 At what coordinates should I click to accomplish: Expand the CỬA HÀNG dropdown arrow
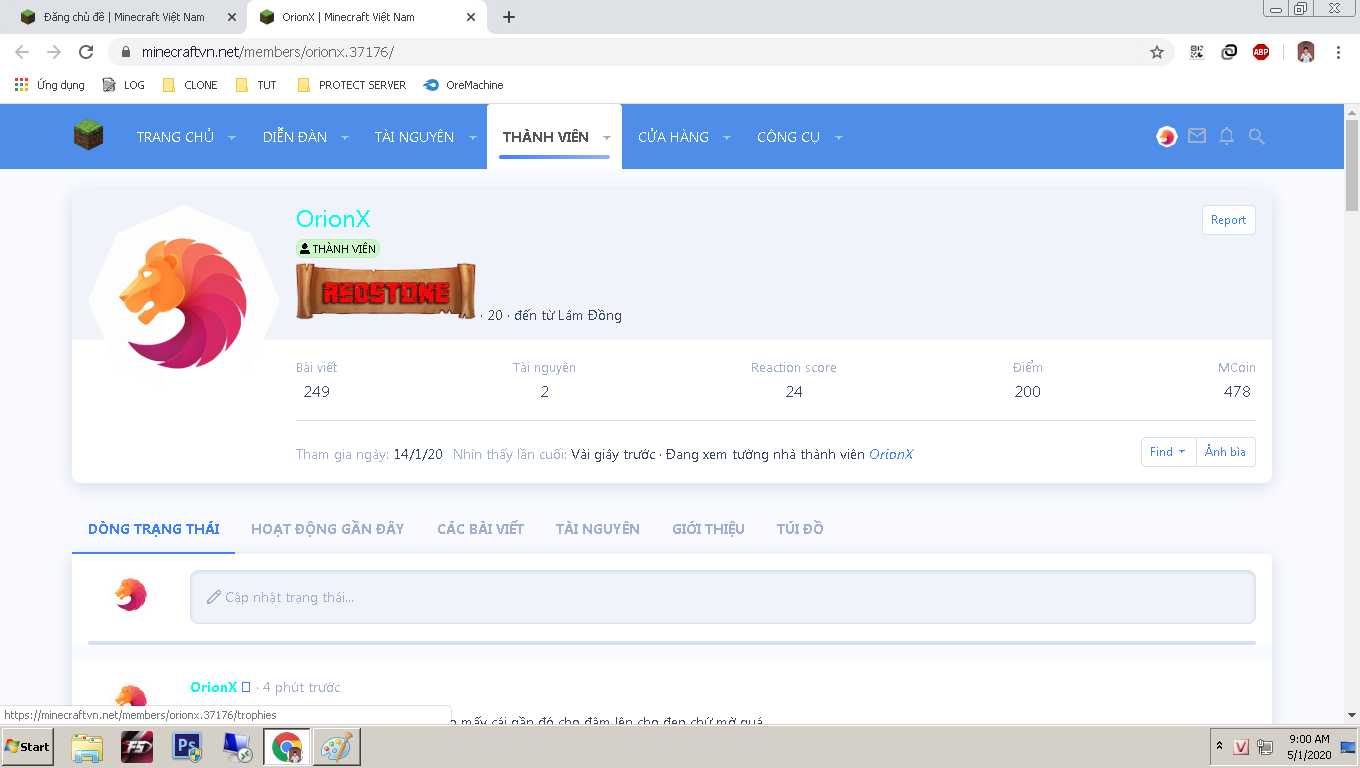[727, 137]
